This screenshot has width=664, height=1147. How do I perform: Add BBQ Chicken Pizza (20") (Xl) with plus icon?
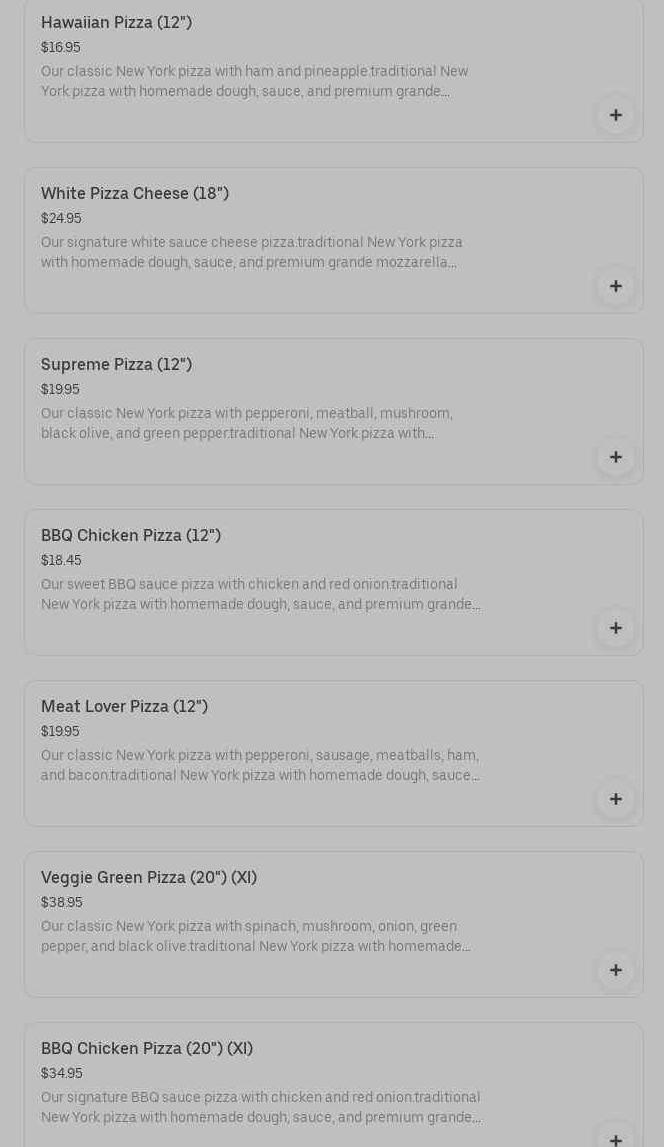pos(615,1138)
